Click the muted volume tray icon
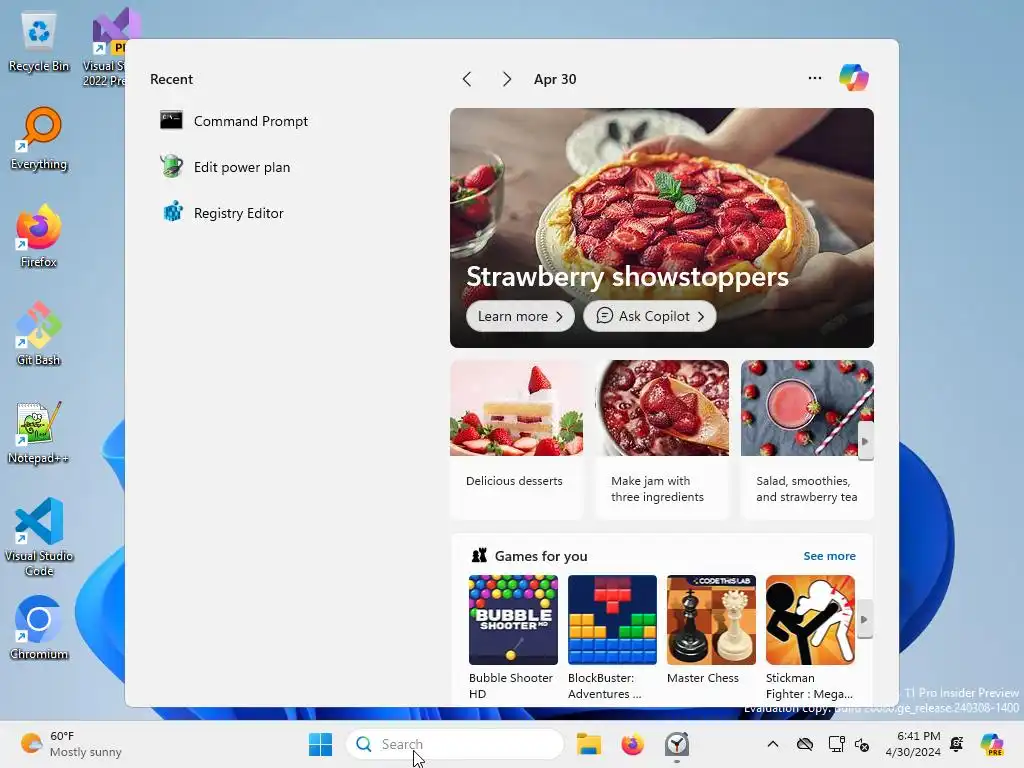The image size is (1024, 768). [862, 744]
